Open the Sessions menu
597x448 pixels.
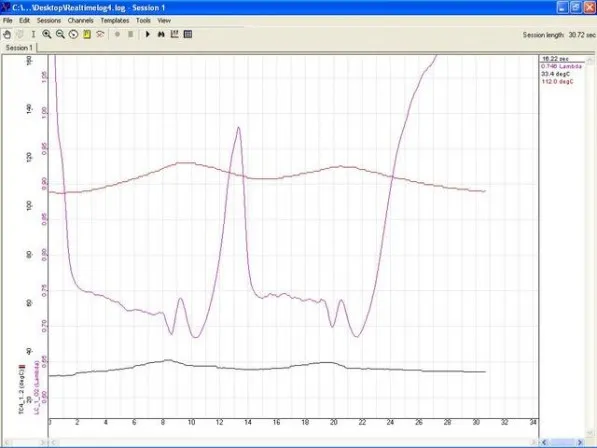(49, 21)
